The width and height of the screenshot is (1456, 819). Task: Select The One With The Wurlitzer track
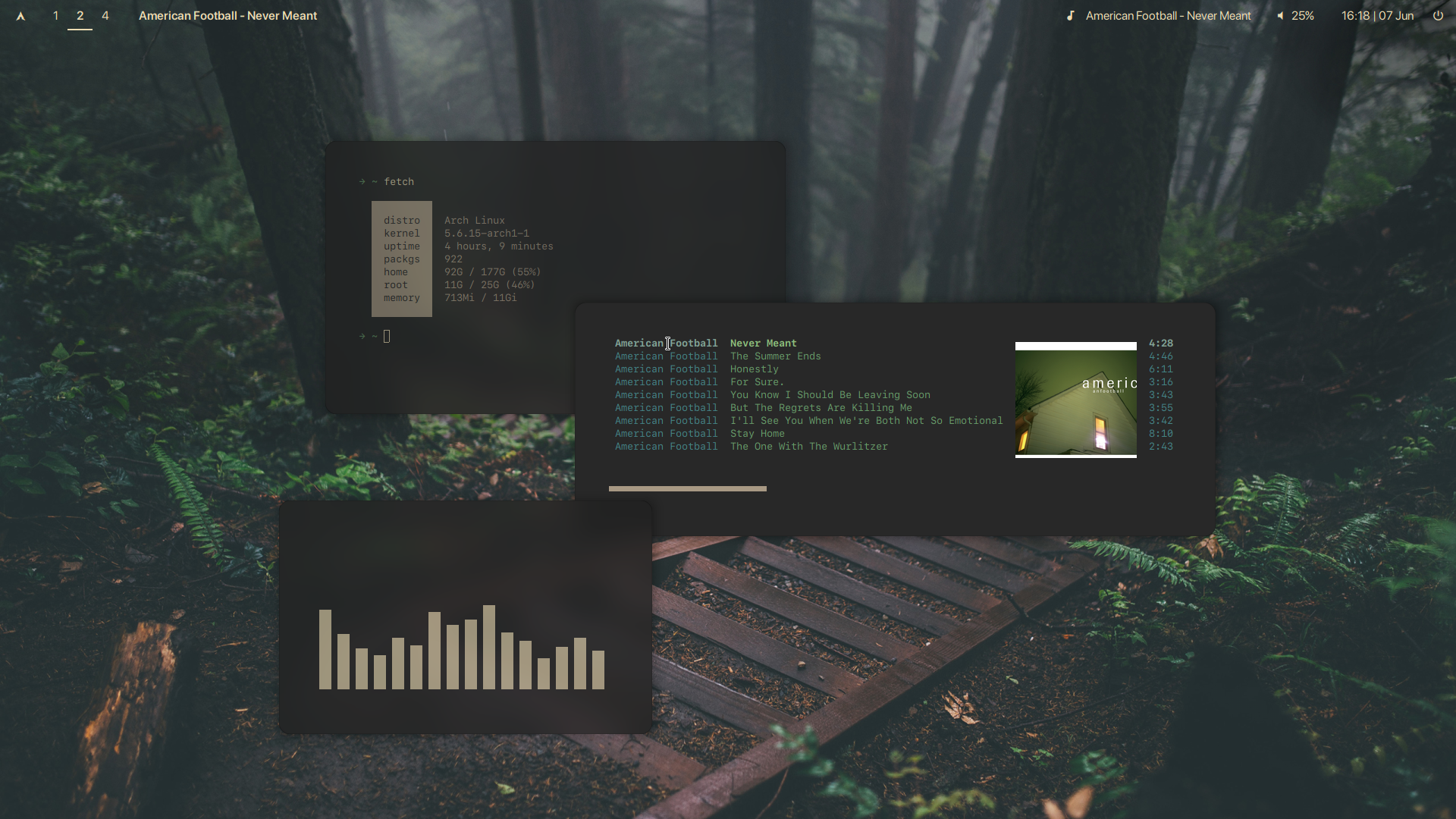tap(808, 447)
